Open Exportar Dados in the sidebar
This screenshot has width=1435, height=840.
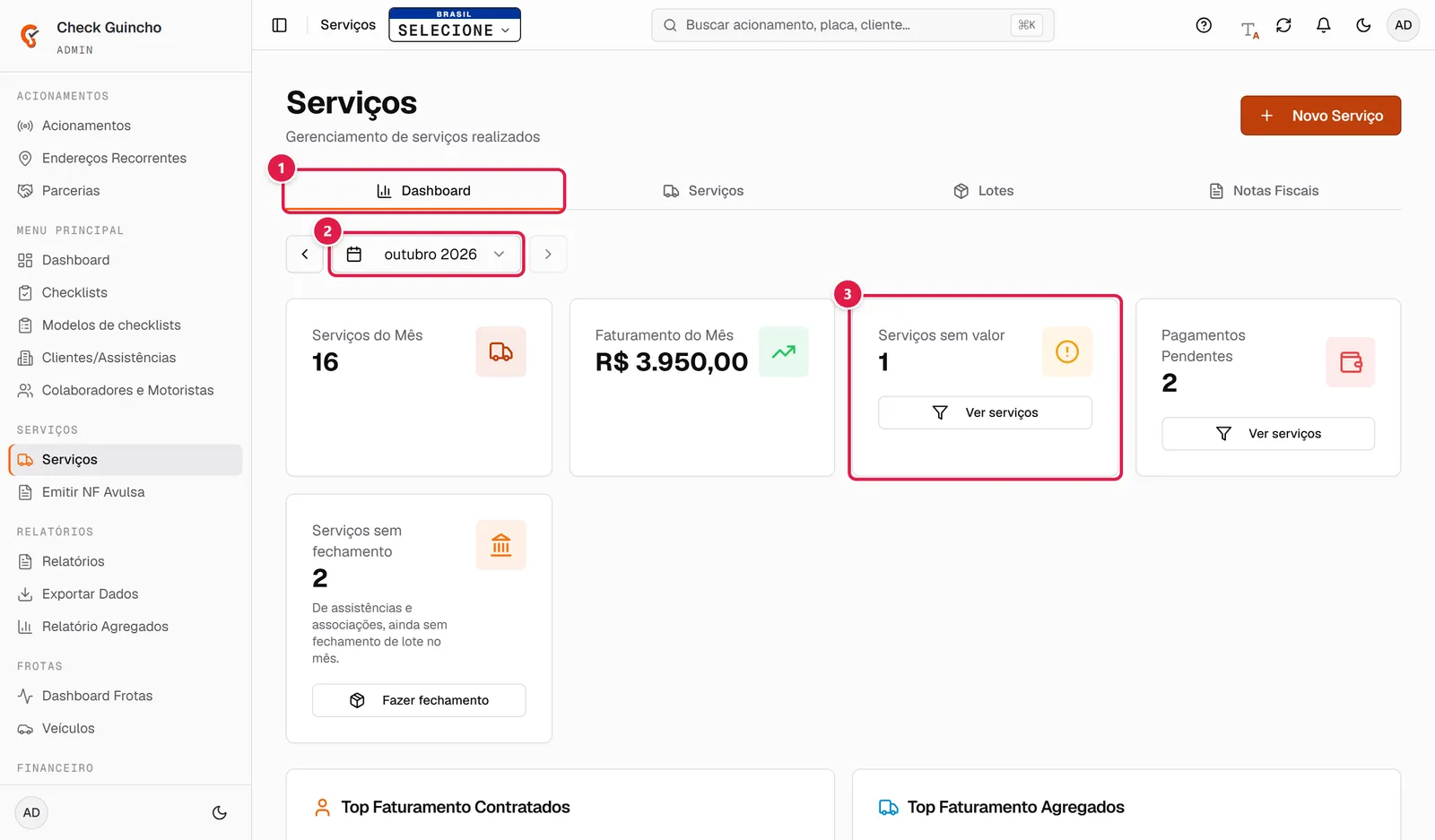click(126, 594)
